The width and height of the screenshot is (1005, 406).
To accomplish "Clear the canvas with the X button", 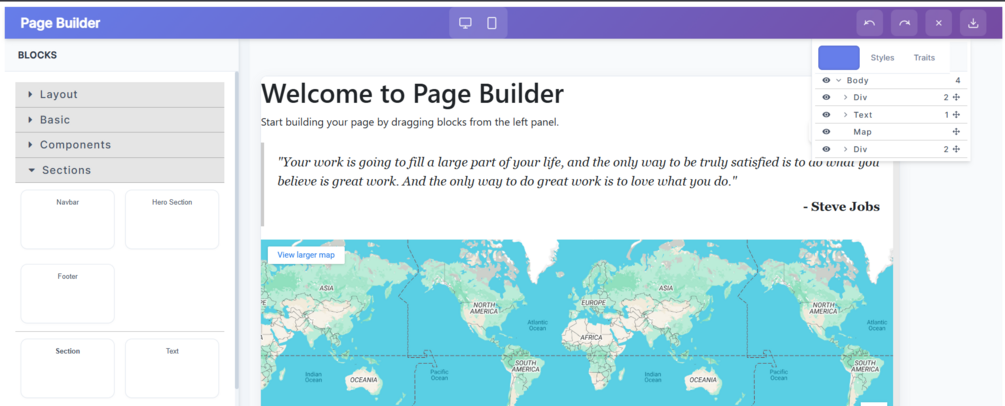I will [938, 23].
